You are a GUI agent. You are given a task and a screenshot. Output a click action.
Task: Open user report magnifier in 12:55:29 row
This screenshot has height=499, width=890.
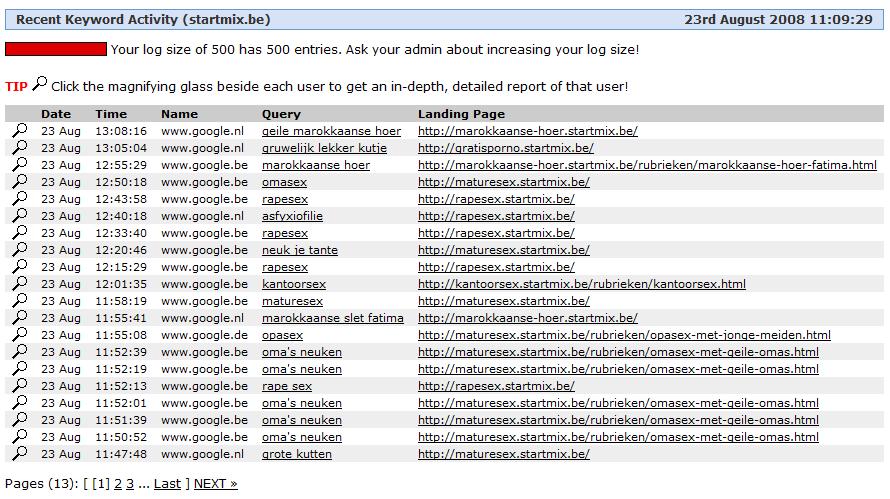click(x=19, y=165)
